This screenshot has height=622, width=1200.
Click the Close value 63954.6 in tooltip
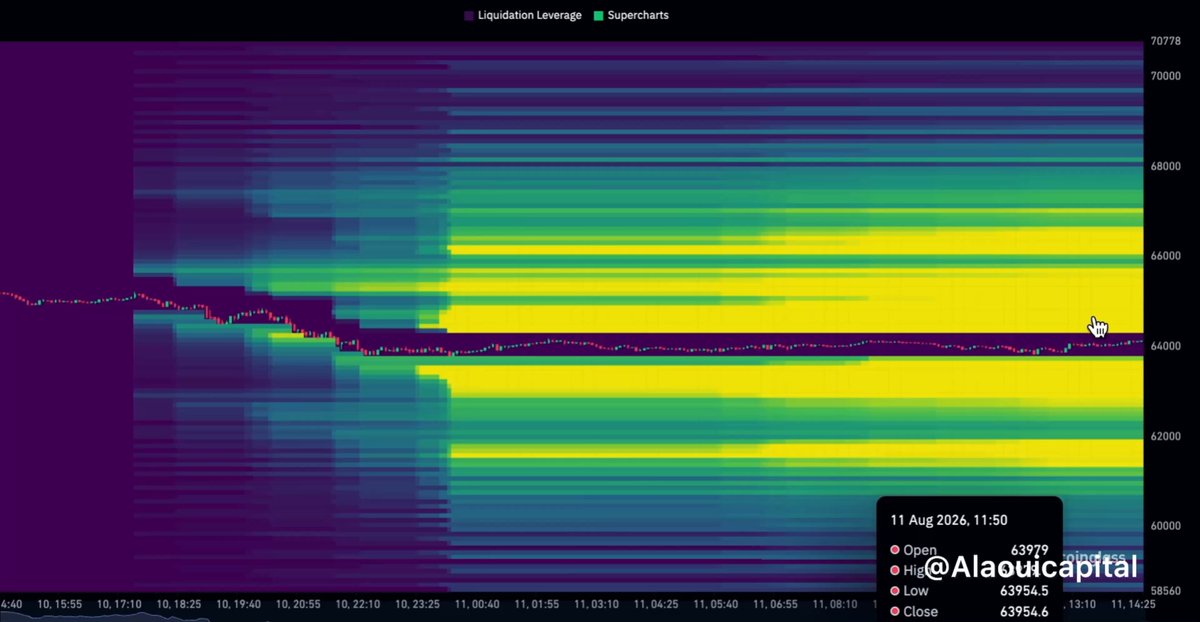click(1024, 612)
